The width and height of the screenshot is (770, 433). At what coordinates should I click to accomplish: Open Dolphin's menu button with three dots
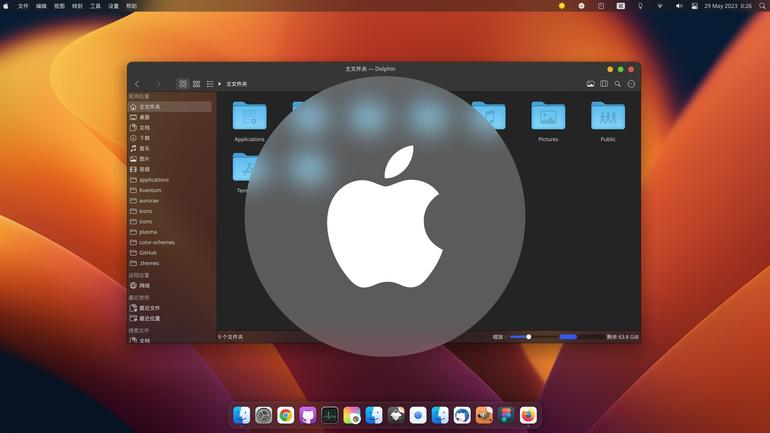click(632, 84)
